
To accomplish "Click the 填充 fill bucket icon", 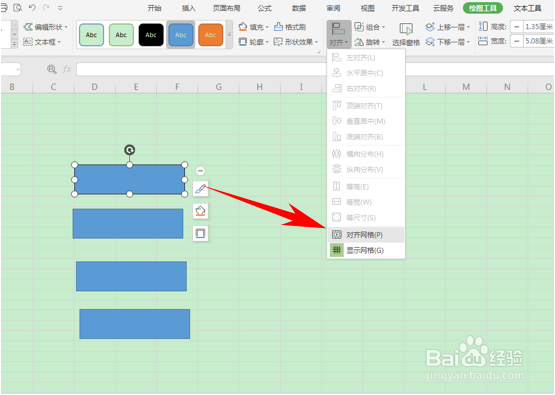I will click(x=243, y=27).
